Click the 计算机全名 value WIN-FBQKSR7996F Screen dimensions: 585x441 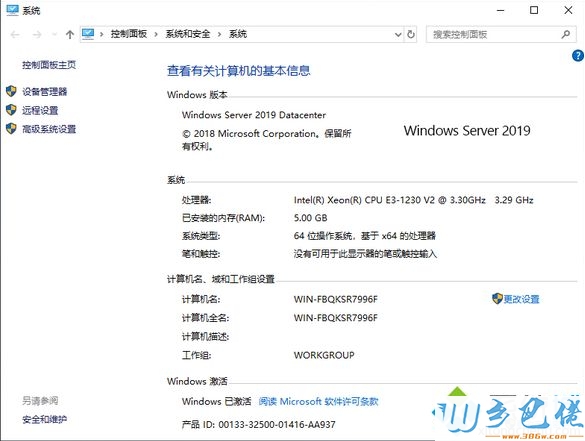[335, 318]
